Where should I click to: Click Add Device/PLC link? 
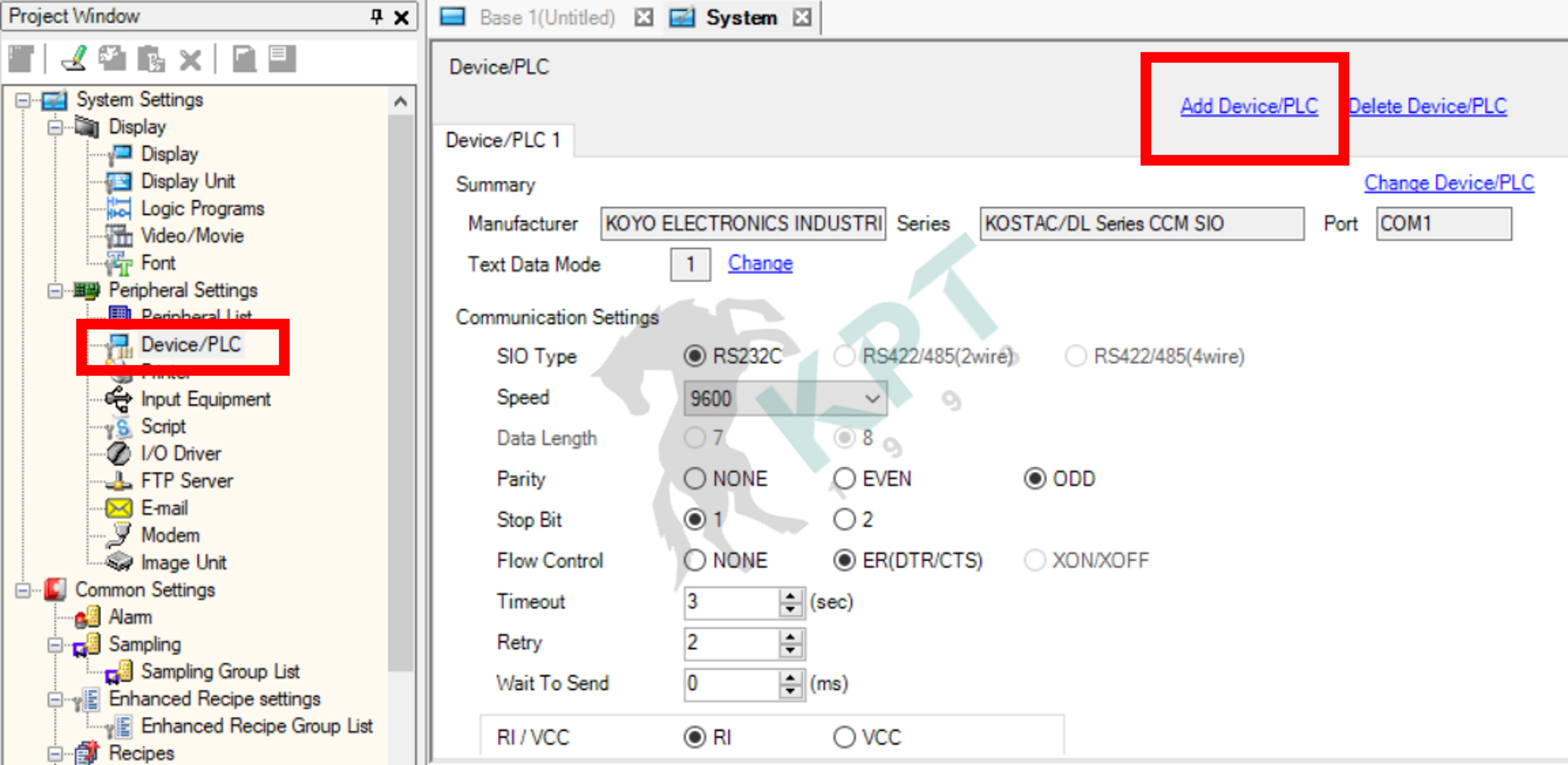pos(1249,106)
